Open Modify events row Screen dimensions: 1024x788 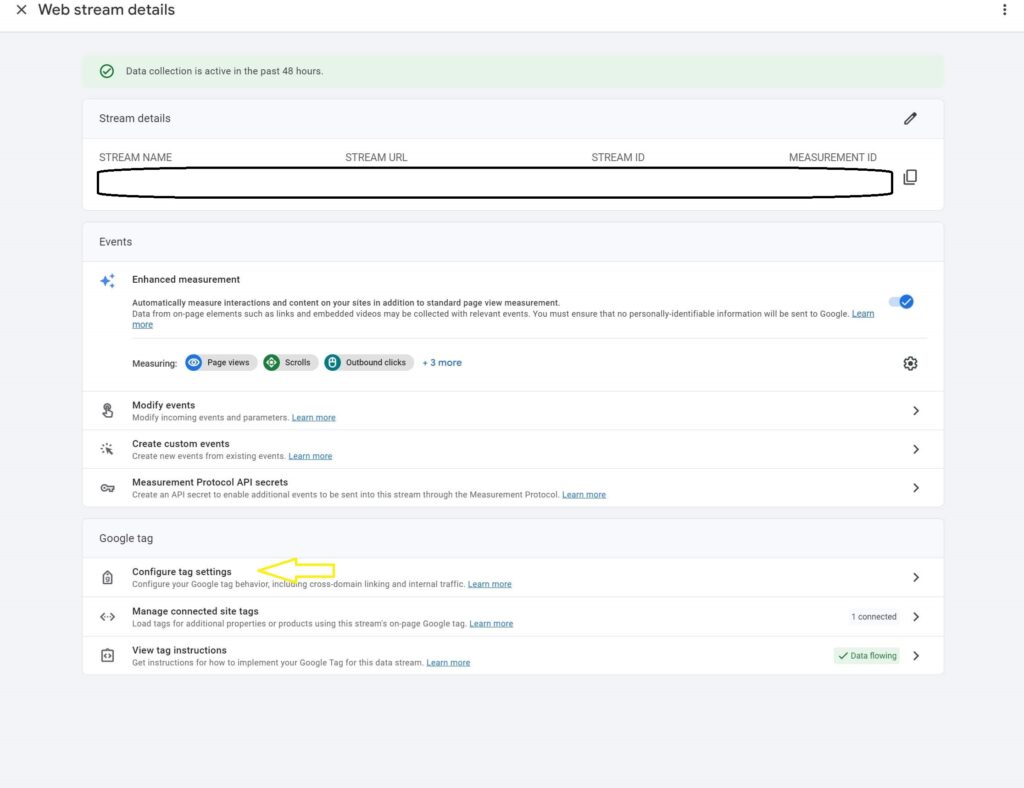click(x=513, y=411)
